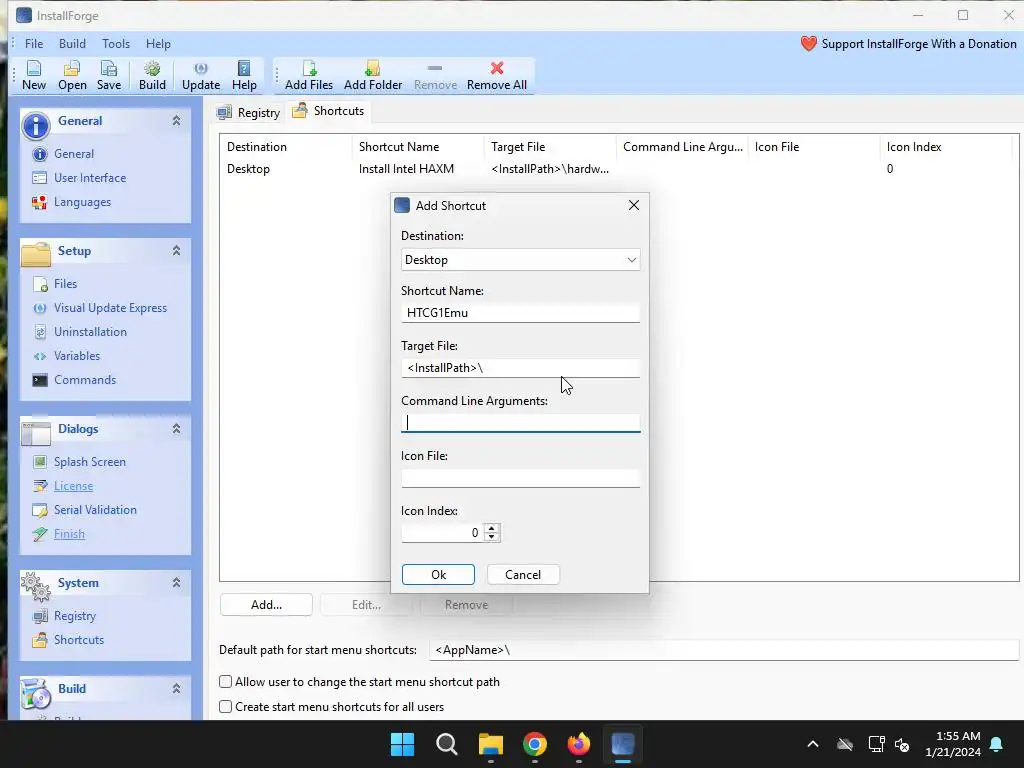Click the Icon Index column header
Screen dimensions: 1024x768
click(946, 147)
